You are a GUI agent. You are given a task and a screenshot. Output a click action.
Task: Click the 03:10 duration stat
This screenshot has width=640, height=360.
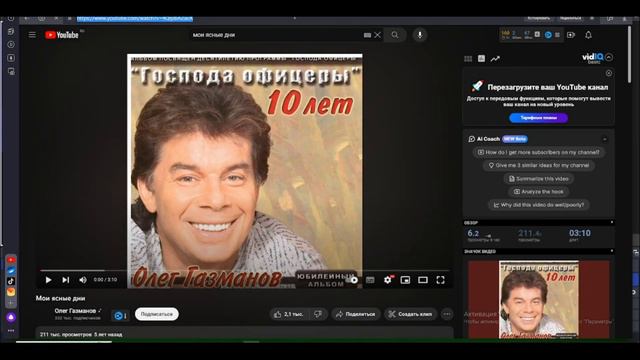(x=580, y=233)
